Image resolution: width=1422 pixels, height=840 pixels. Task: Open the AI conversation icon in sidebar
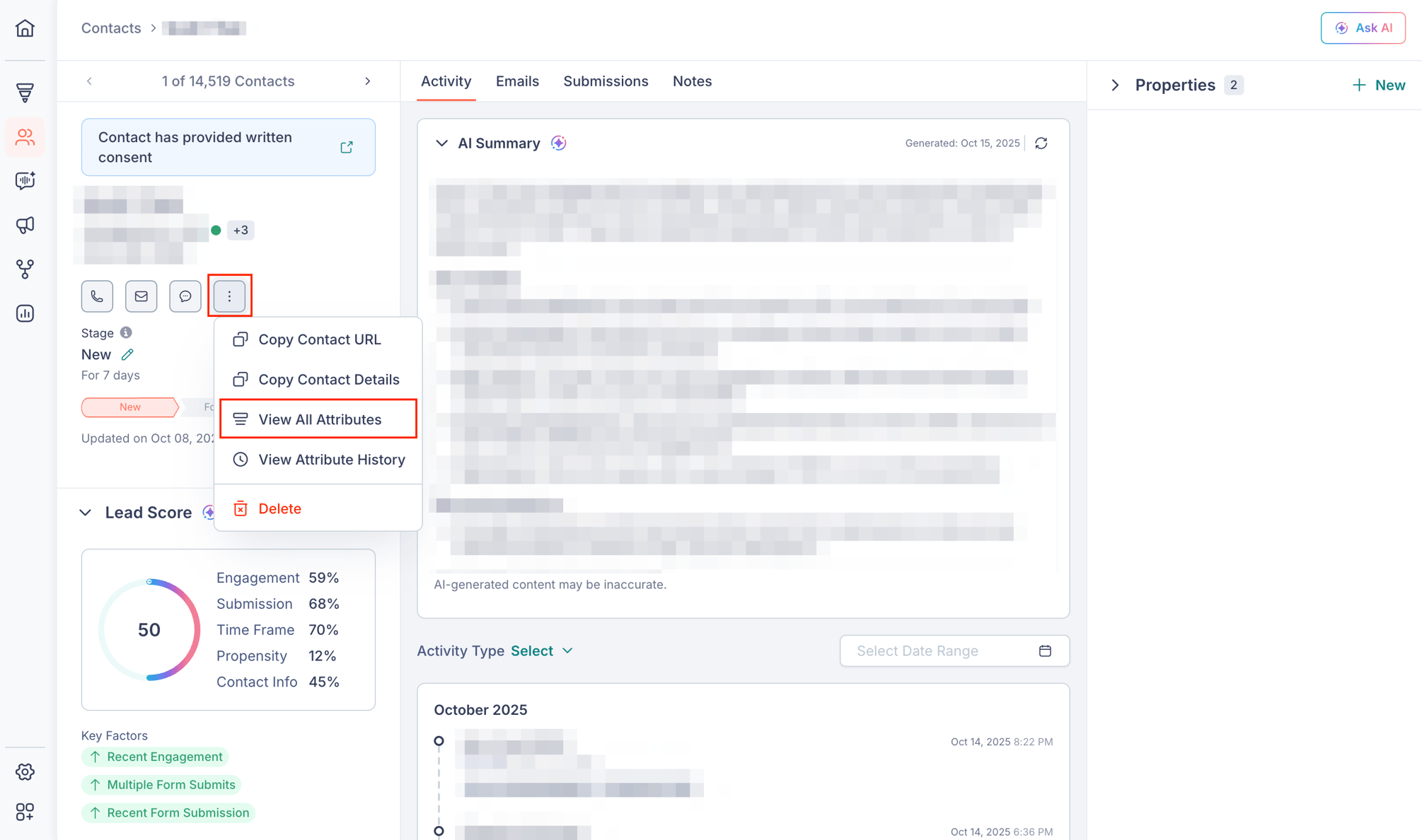tap(25, 181)
